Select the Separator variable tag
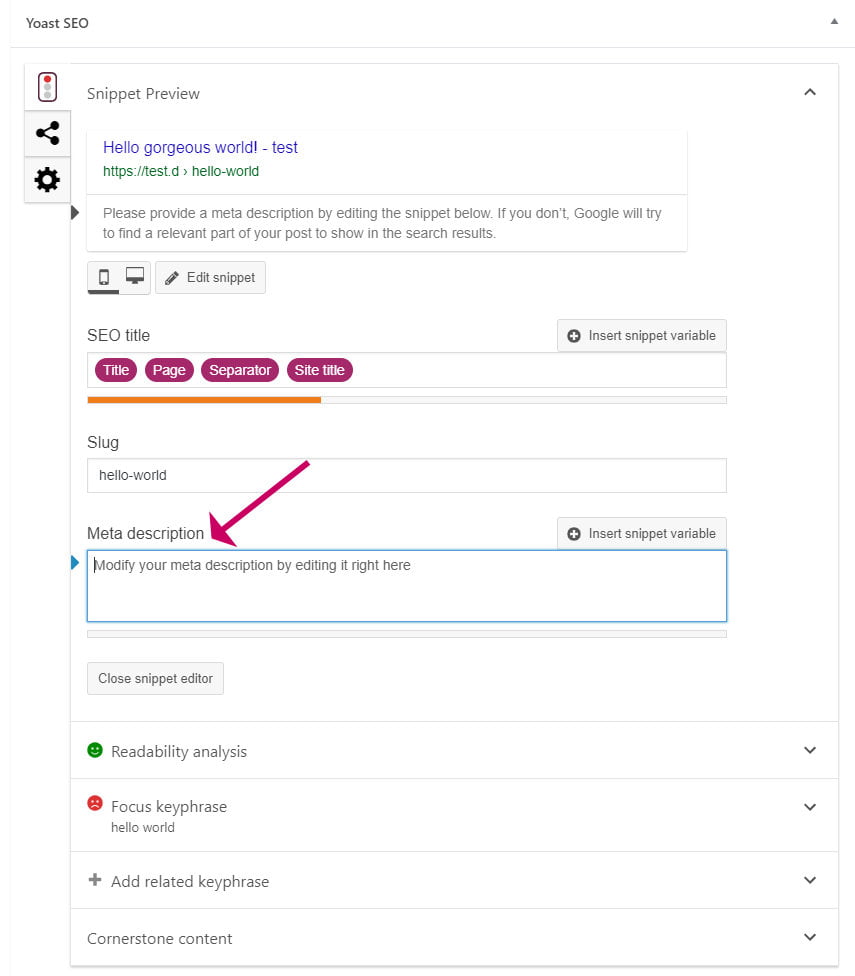The image size is (855, 976). pyautogui.click(x=240, y=370)
